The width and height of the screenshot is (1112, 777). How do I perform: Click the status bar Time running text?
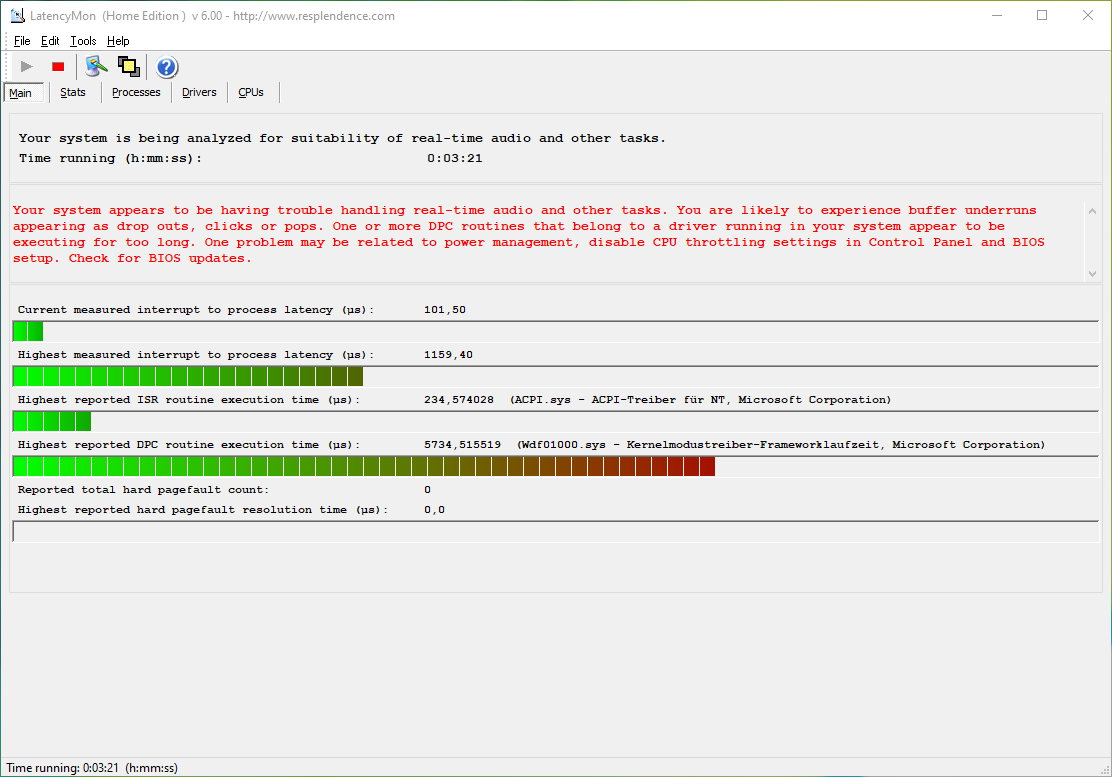tap(92, 768)
